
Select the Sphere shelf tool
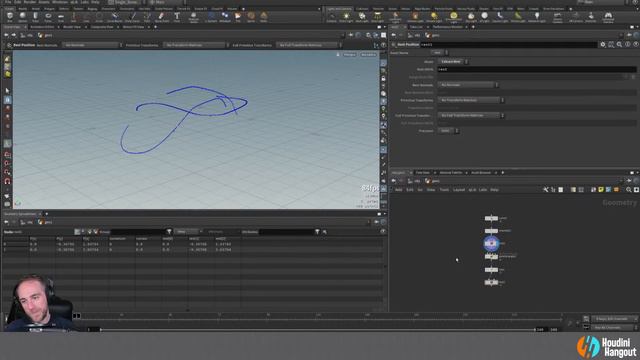pyautogui.click(x=22, y=17)
